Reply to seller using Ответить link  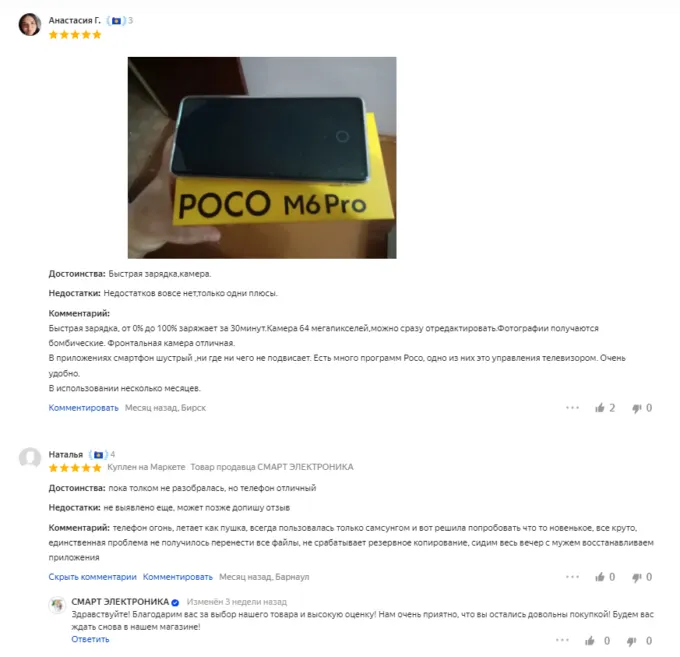coord(90,639)
